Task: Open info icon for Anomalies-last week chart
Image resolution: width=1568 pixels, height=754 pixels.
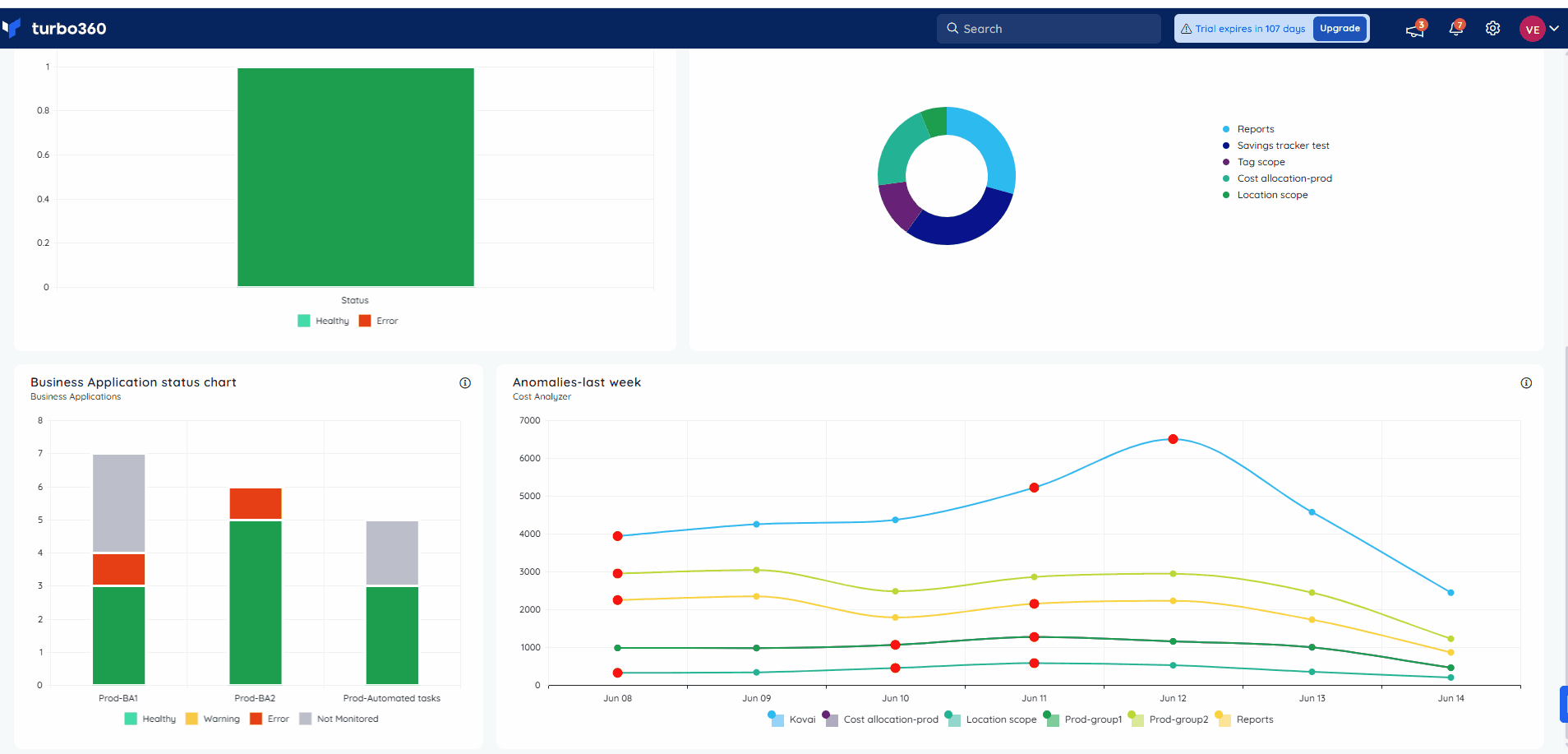Action: pyautogui.click(x=1526, y=383)
